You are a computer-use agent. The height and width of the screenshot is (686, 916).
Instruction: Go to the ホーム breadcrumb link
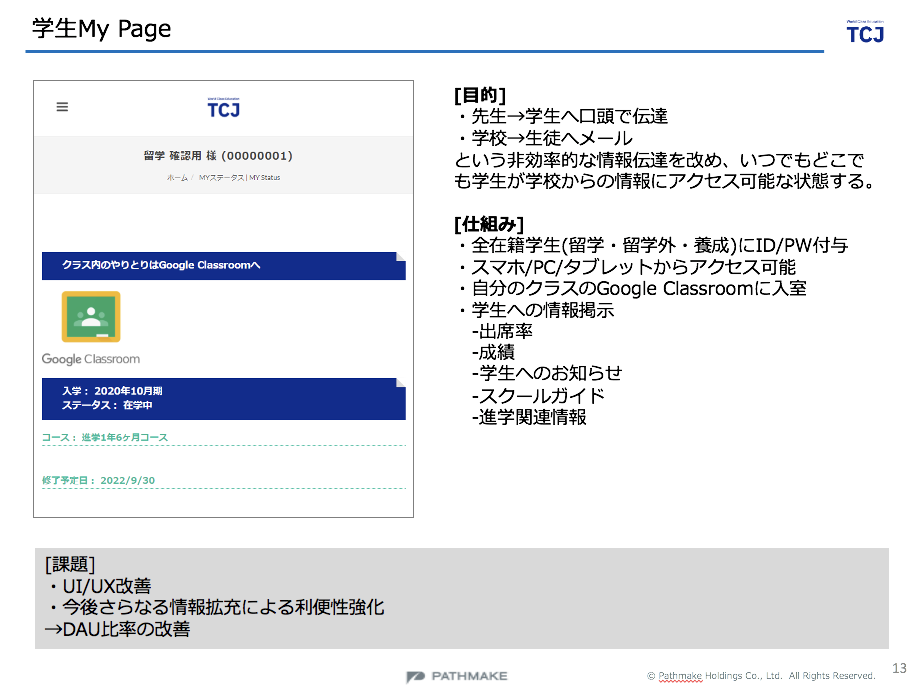point(176,178)
